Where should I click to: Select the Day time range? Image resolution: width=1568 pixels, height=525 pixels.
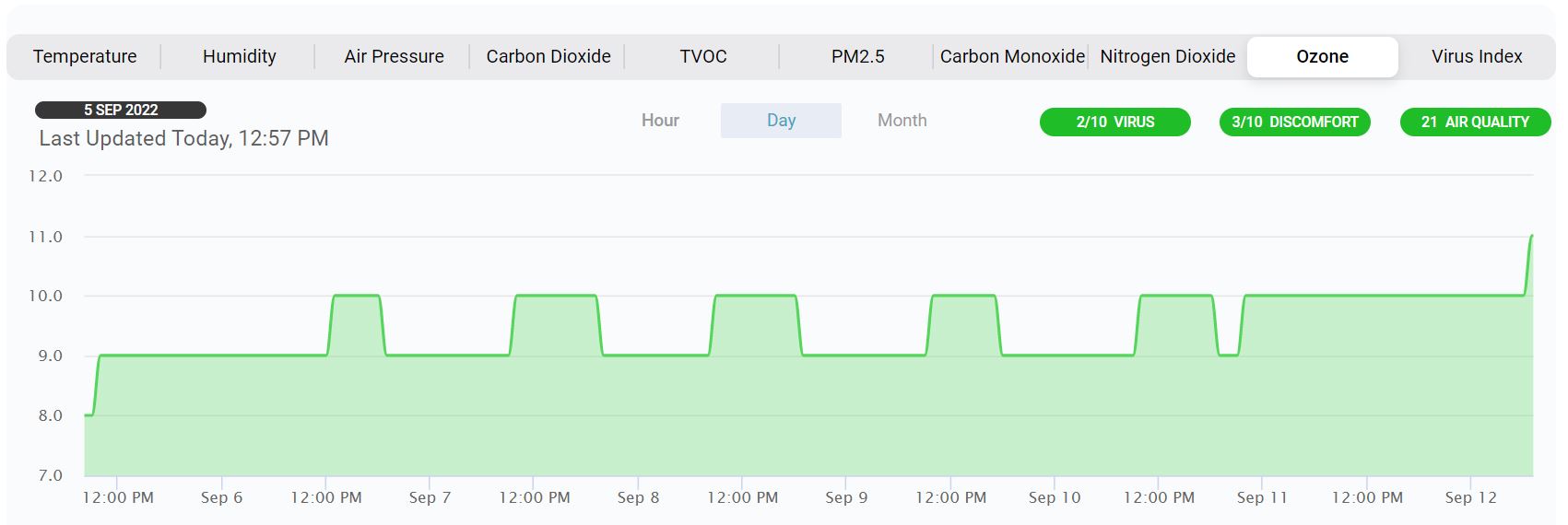pyautogui.click(x=781, y=121)
